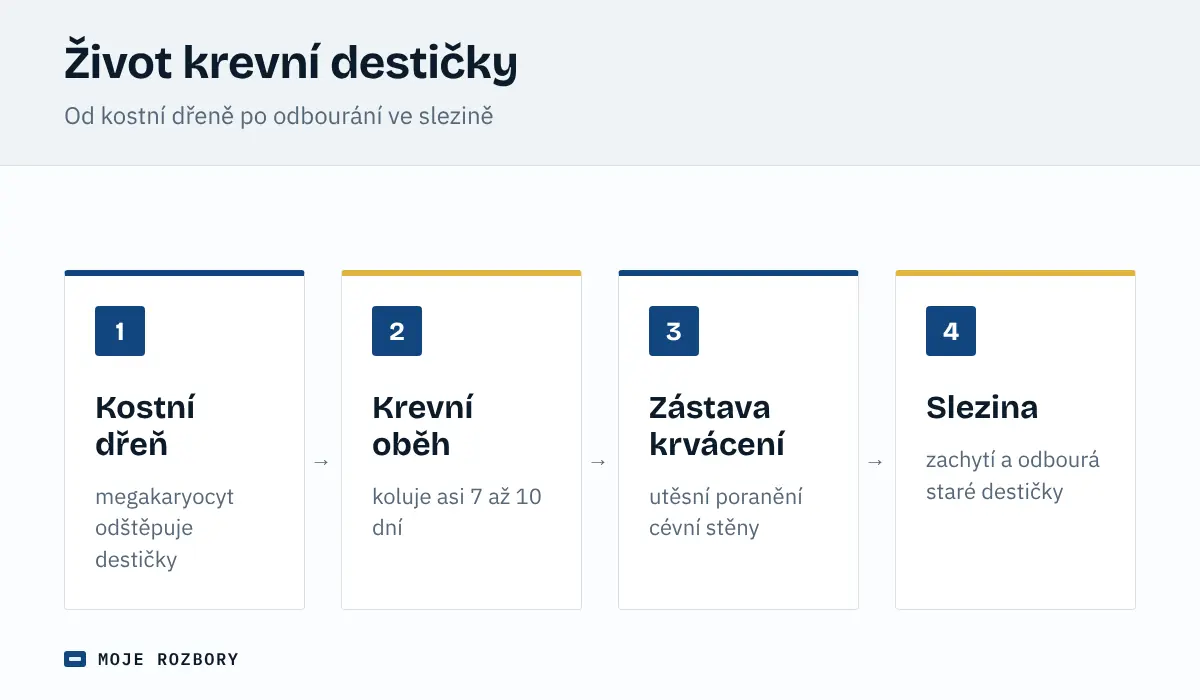Screen dimensions: 1200x700
Task: Select the Krevní oběh card heading
Action: pos(423,425)
